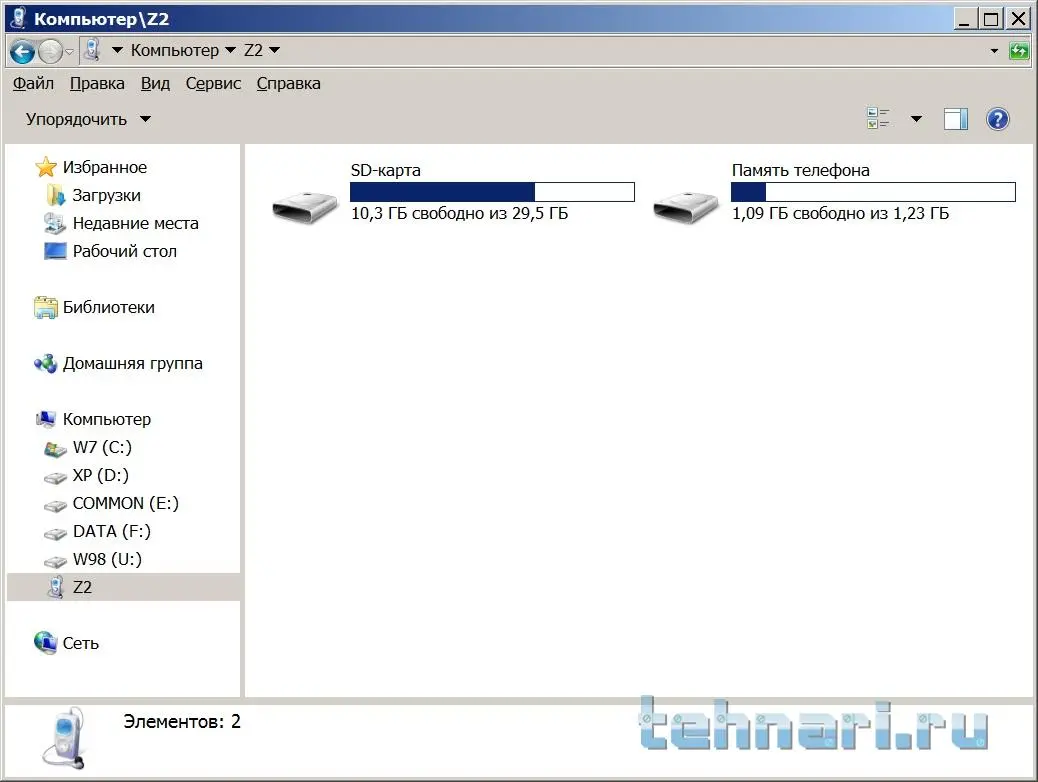Open XP (D:) drive in tree
The image size is (1038, 782).
click(101, 475)
